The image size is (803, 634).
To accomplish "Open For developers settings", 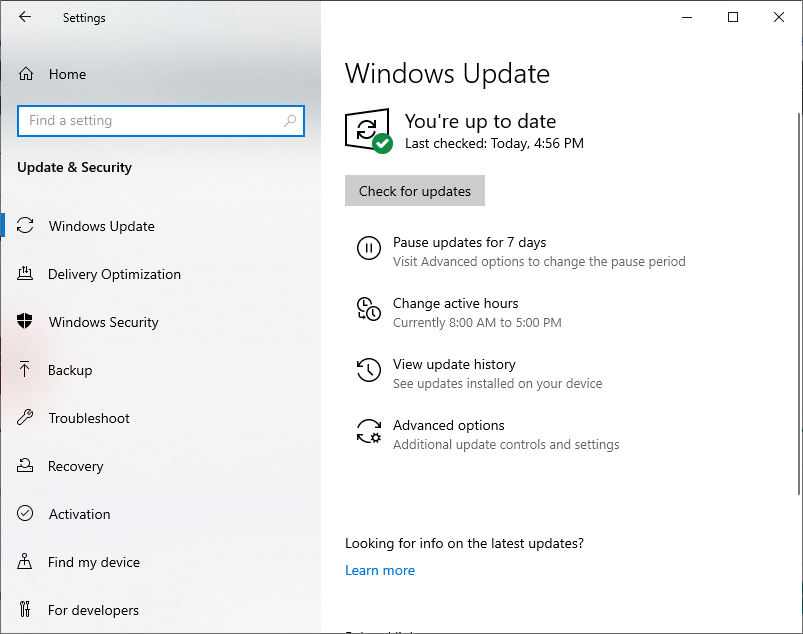I will click(93, 610).
